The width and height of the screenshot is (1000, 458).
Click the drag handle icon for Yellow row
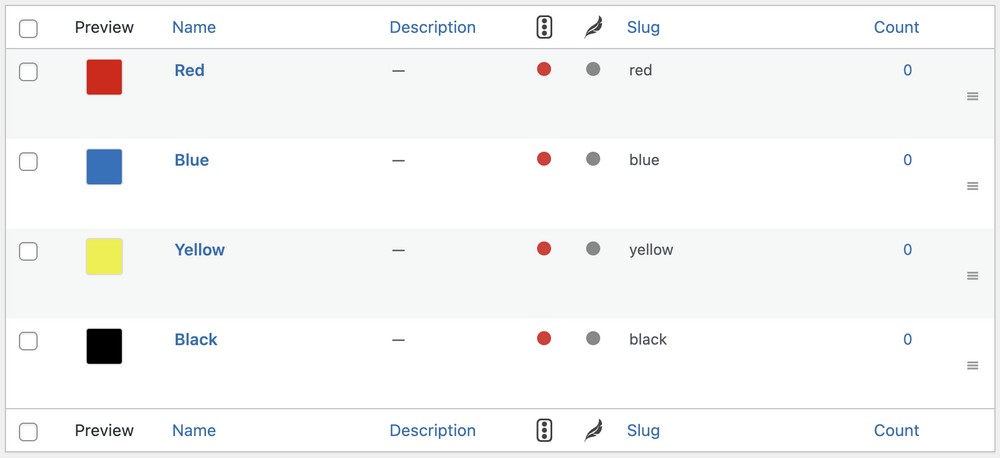click(972, 276)
